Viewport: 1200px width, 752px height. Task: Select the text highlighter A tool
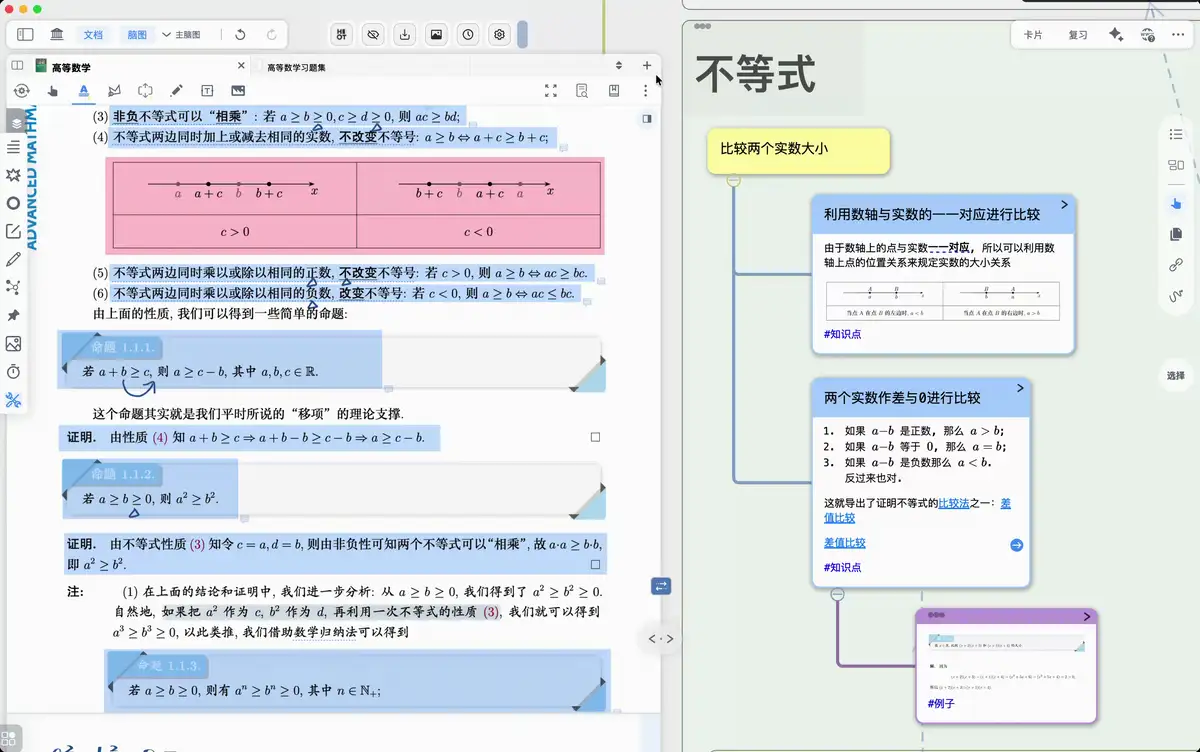pos(84,91)
